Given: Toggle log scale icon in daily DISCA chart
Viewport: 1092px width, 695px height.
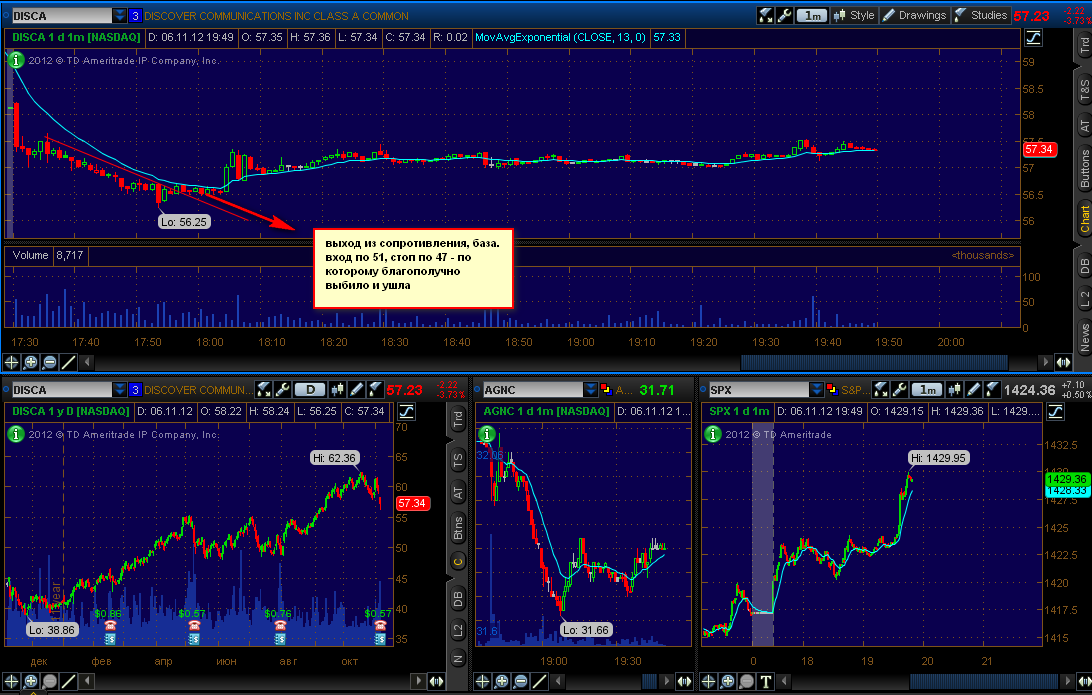Looking at the screenshot, I should 406,412.
